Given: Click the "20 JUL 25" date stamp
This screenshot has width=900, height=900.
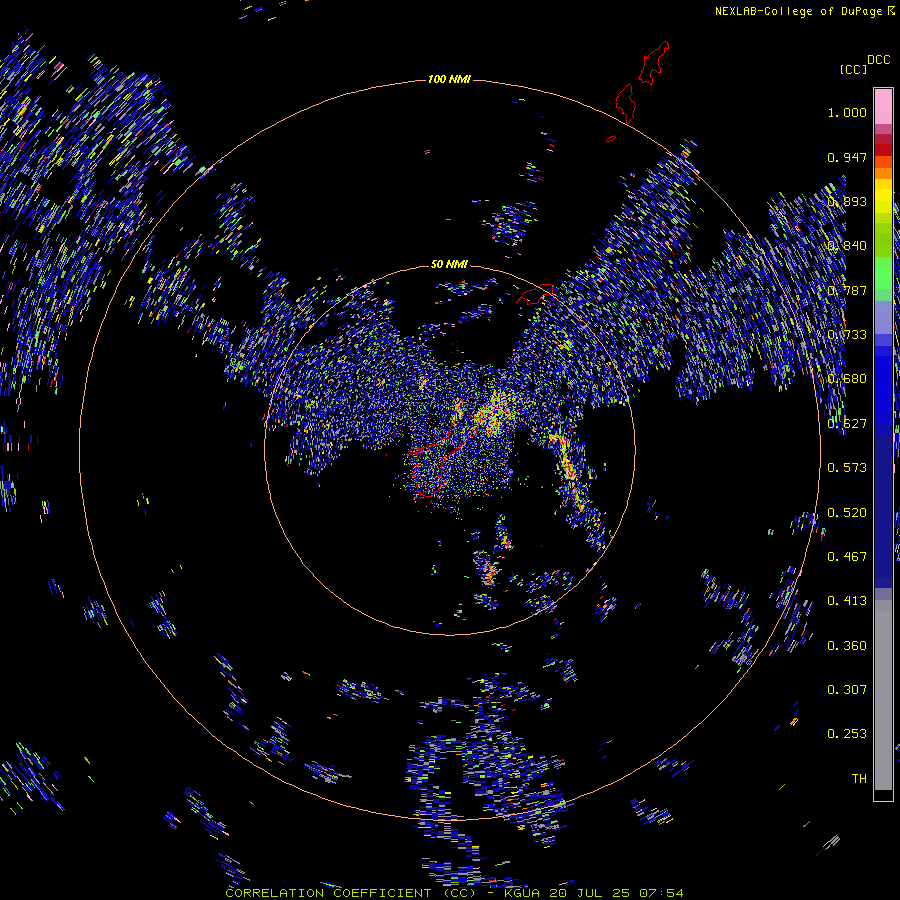Looking at the screenshot, I should [x=589, y=893].
